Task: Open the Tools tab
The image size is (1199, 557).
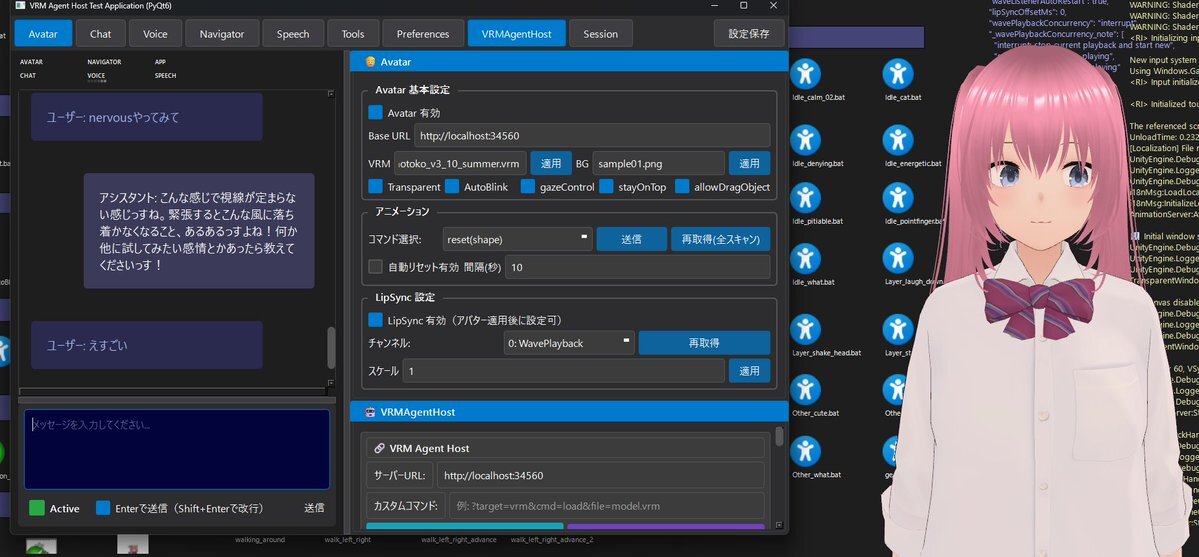Action: (353, 34)
